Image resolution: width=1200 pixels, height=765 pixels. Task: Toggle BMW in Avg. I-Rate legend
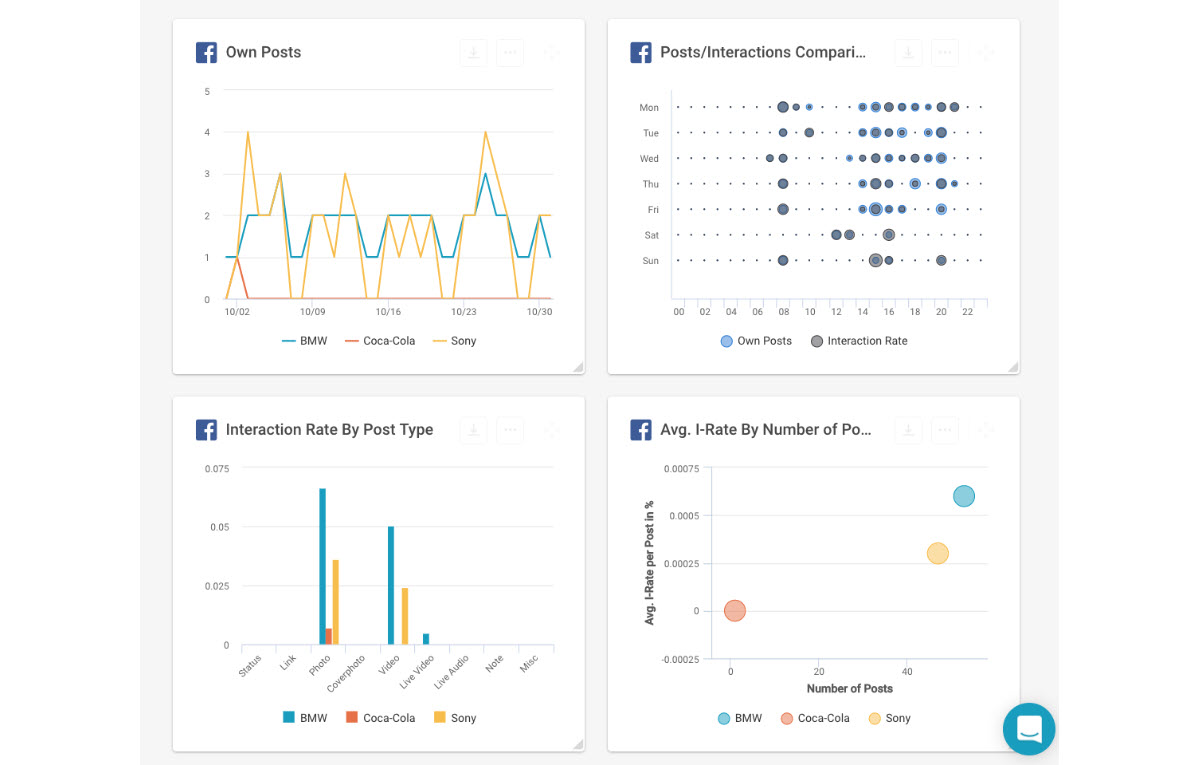pos(739,718)
